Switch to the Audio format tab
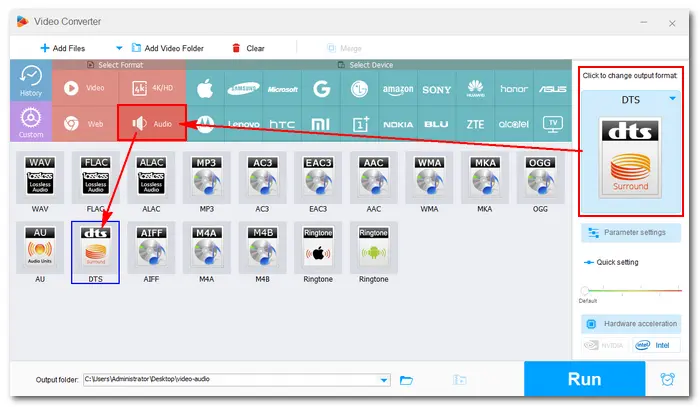The height and width of the screenshot is (407, 700). coord(152,123)
